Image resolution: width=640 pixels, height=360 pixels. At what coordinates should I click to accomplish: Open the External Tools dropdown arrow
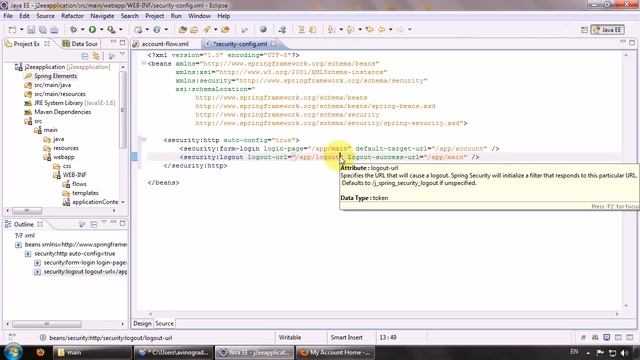(x=120, y=29)
